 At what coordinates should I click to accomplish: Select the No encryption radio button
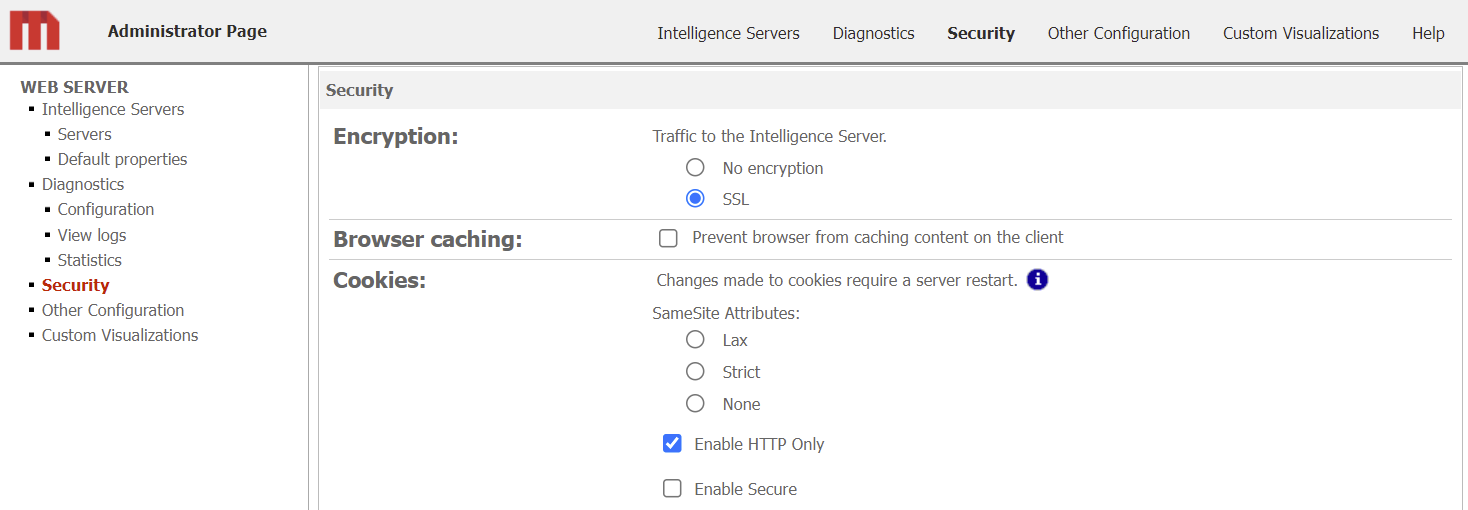[695, 168]
